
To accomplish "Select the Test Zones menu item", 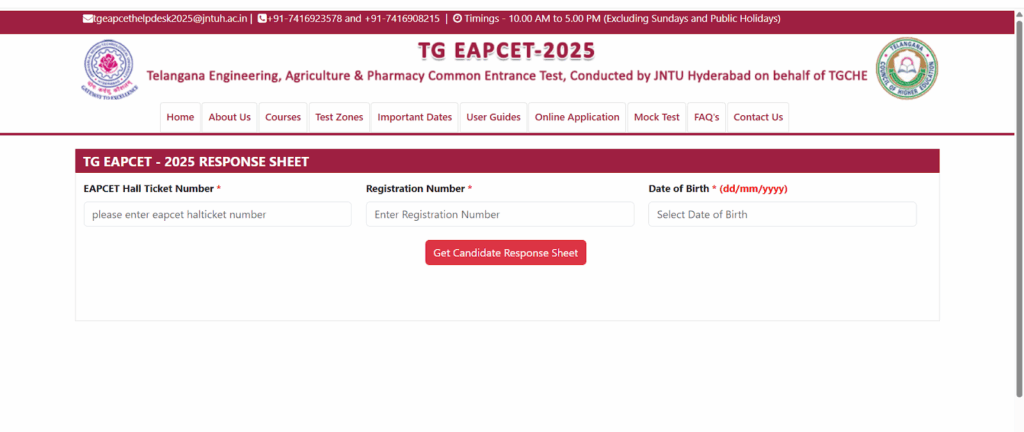I will [339, 117].
